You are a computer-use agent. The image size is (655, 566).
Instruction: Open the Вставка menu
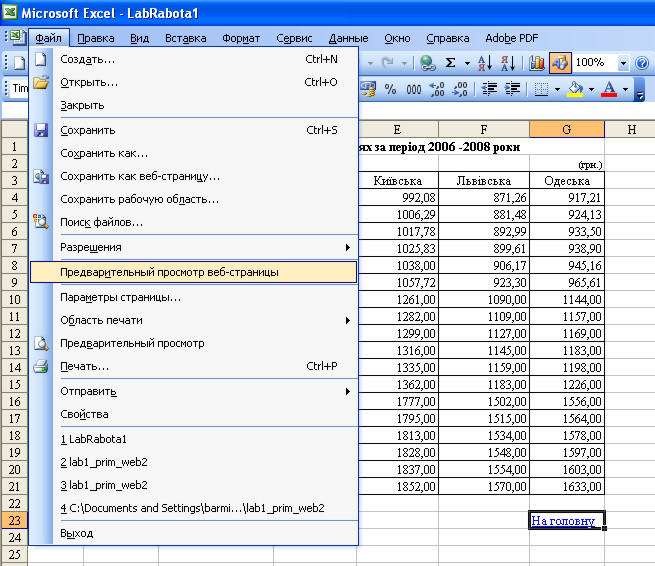click(185, 38)
